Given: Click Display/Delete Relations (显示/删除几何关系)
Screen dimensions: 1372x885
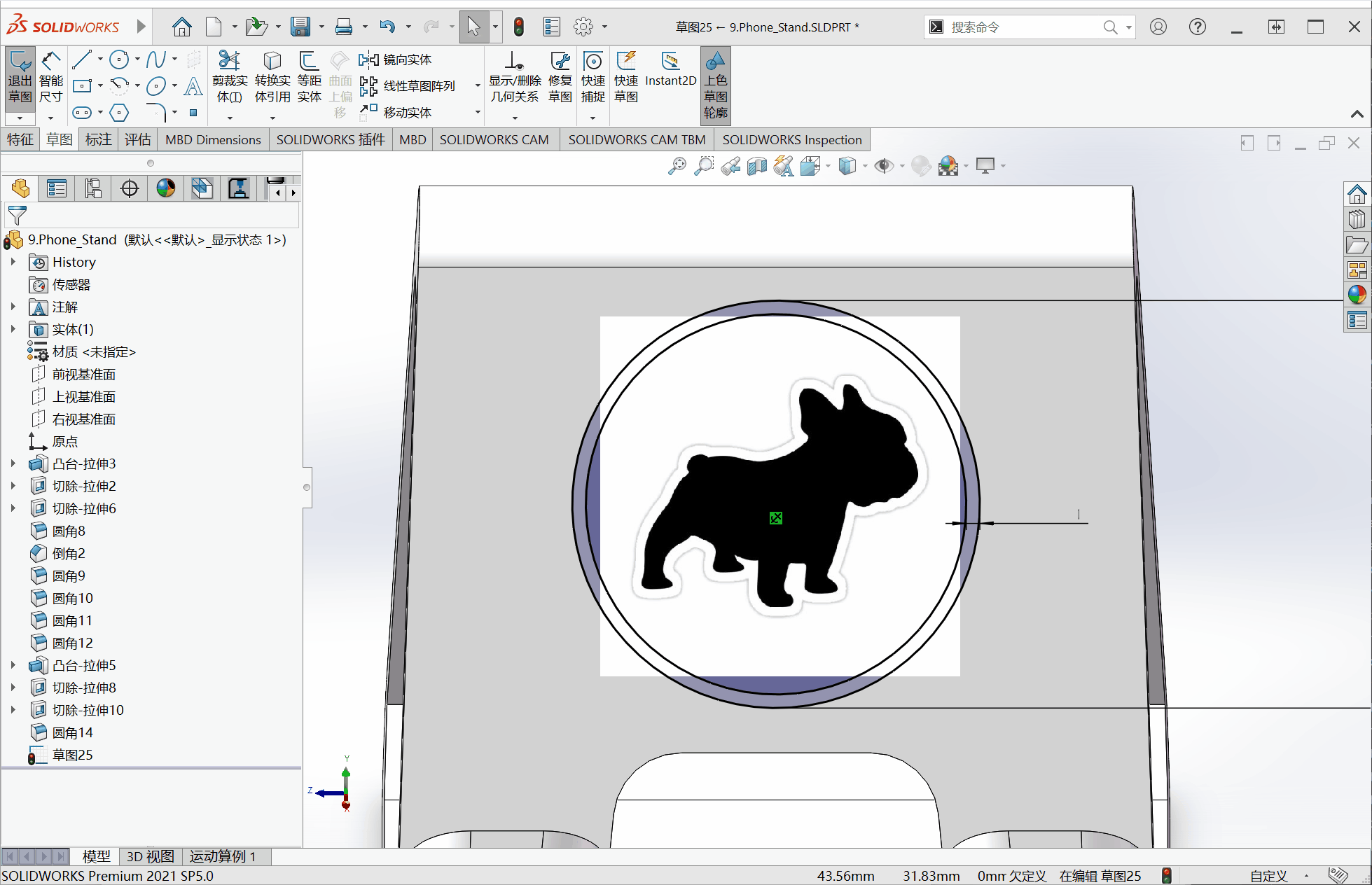Looking at the screenshot, I should [515, 77].
